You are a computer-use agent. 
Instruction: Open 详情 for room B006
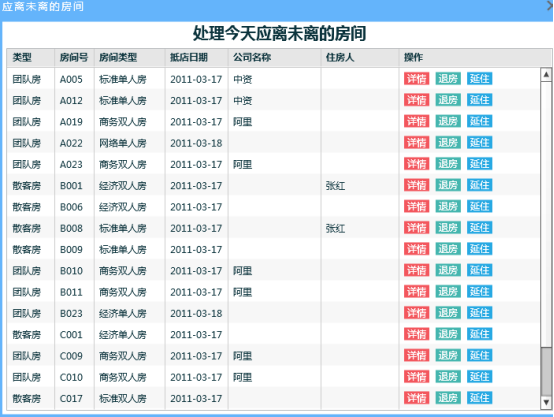pyautogui.click(x=417, y=206)
